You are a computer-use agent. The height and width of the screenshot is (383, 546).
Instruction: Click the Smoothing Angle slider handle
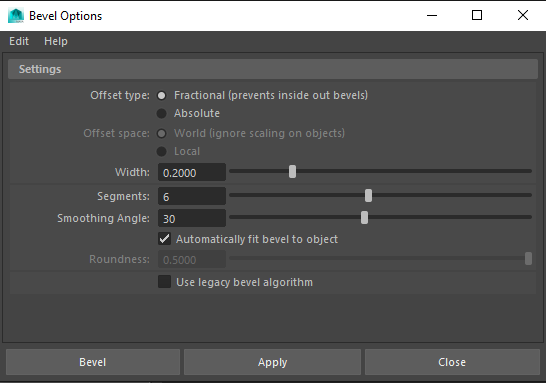pos(364,218)
